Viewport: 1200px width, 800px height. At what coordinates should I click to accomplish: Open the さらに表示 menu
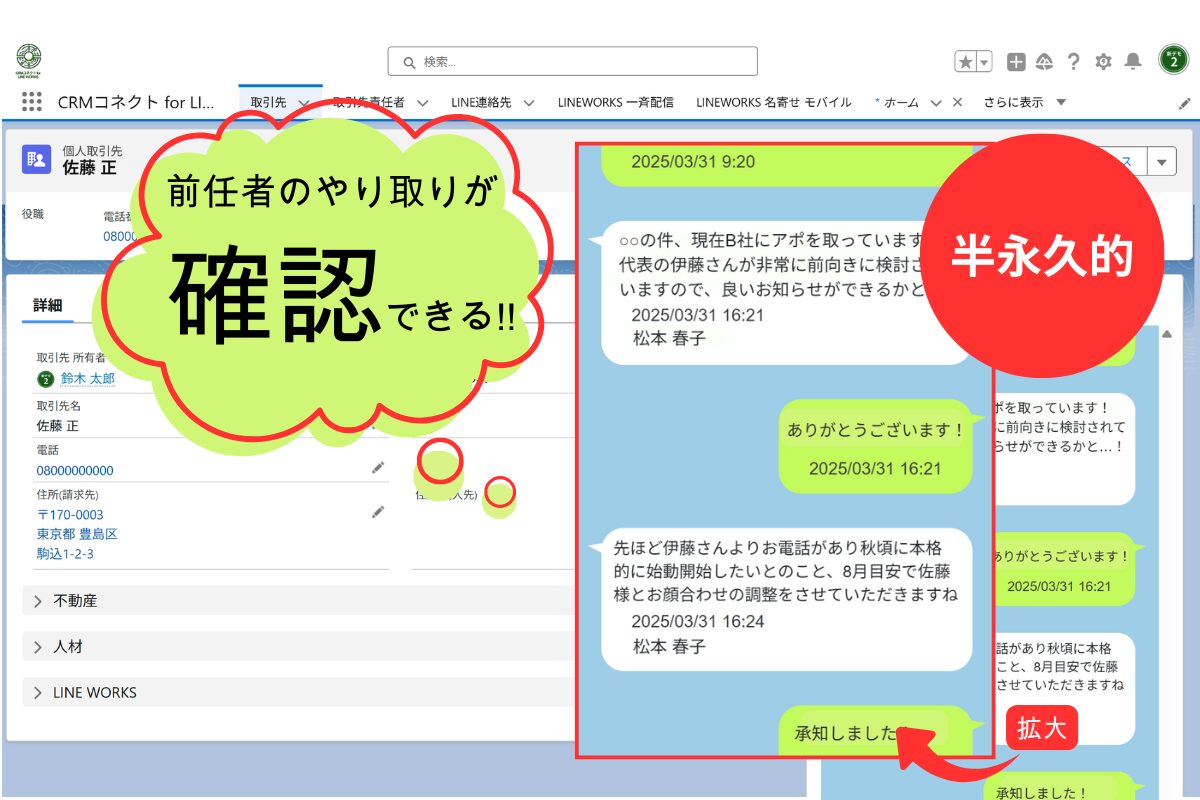pos(1024,102)
